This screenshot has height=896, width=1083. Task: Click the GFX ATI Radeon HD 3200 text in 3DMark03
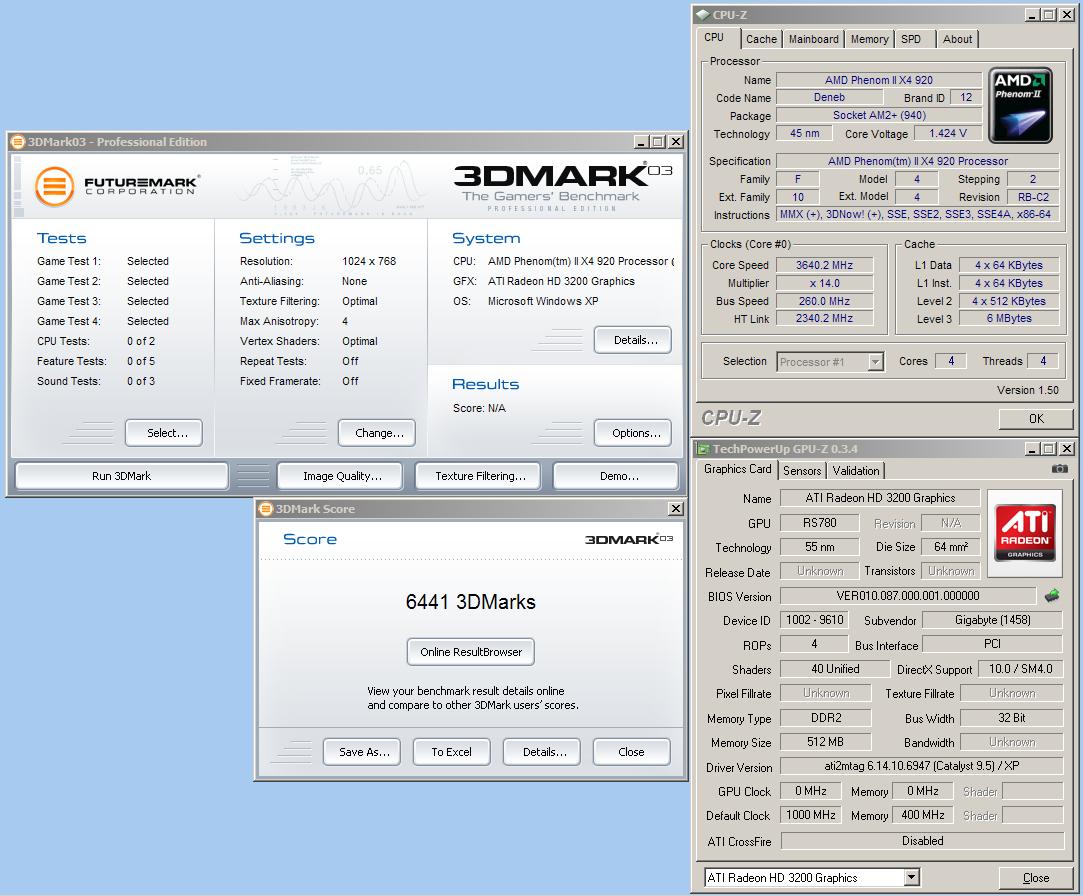pos(561,281)
